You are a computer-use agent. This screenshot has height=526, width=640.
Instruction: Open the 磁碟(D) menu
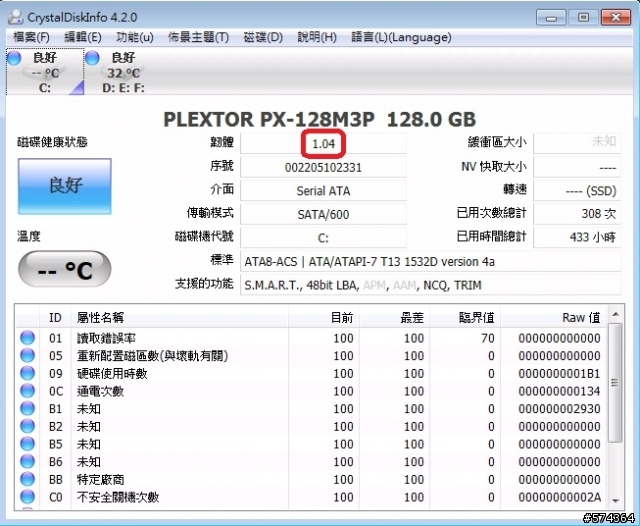click(263, 37)
